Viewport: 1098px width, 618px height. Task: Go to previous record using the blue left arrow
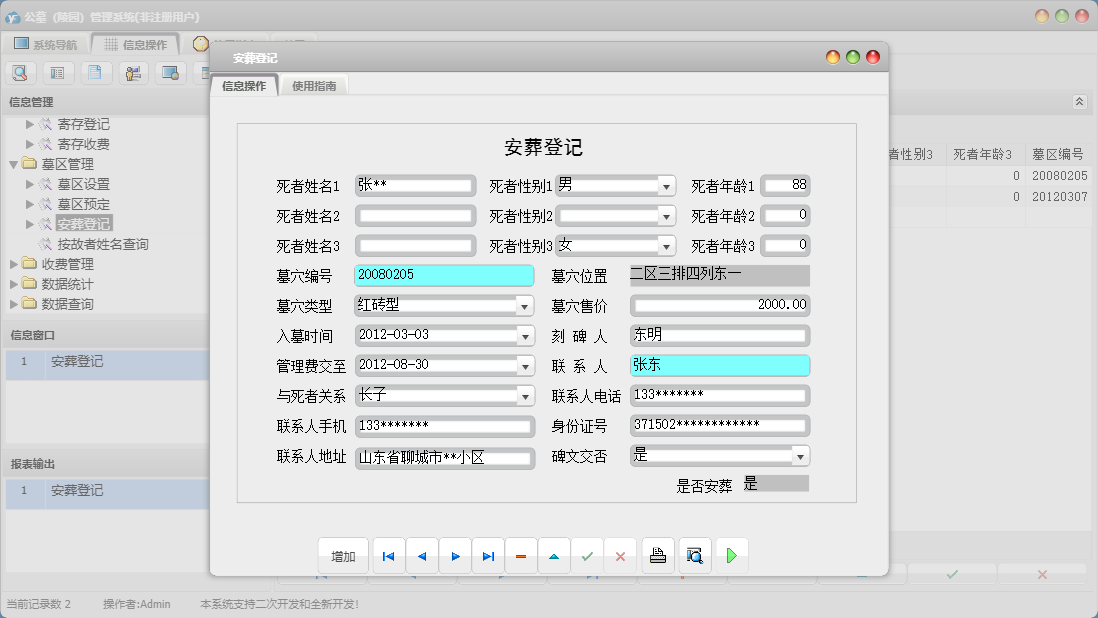pyautogui.click(x=421, y=555)
